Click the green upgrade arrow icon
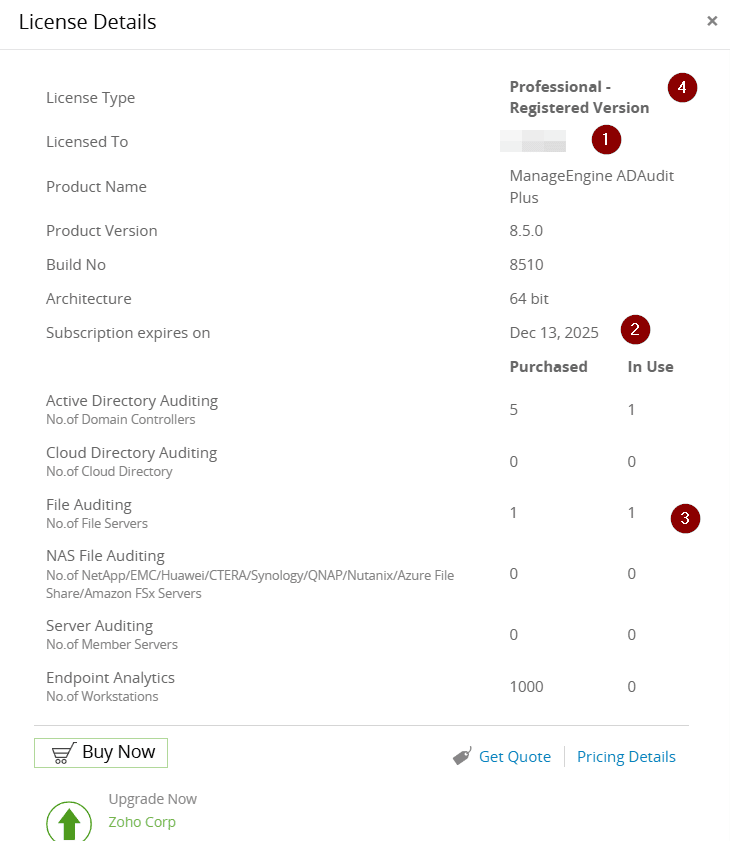Screen dimensions: 730x841 (x=69, y=822)
